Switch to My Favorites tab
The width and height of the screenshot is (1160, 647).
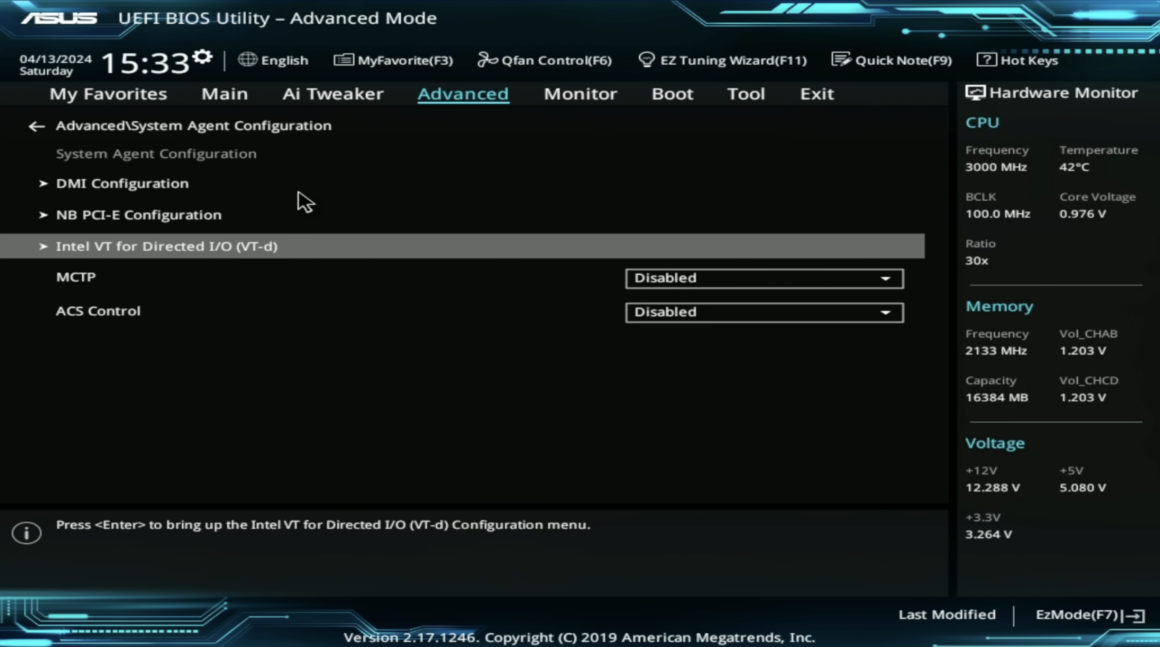(108, 94)
